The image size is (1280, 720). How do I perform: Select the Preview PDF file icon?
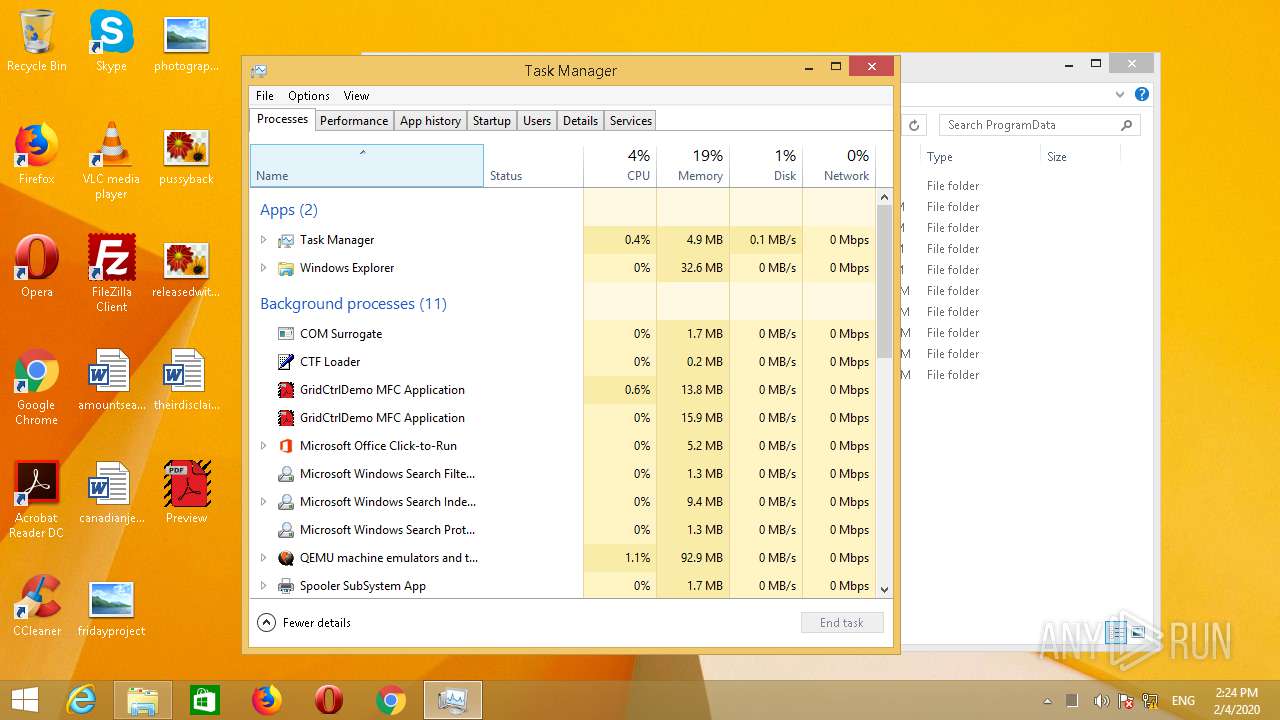pos(186,492)
